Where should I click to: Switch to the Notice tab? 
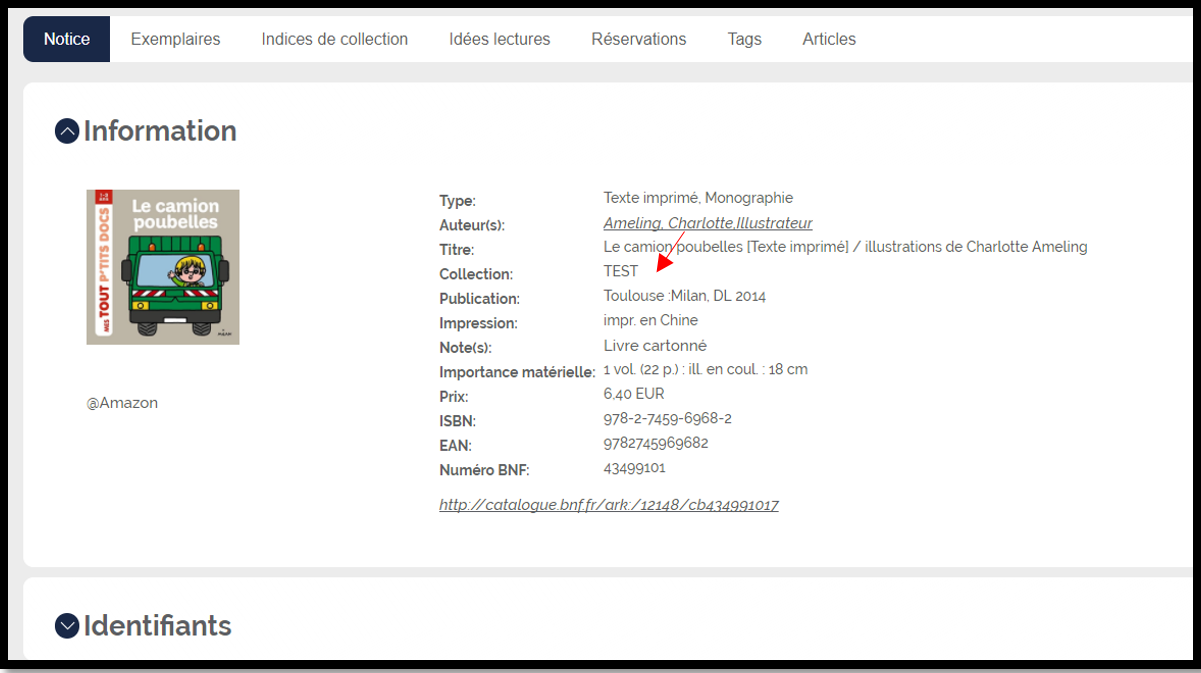(67, 39)
